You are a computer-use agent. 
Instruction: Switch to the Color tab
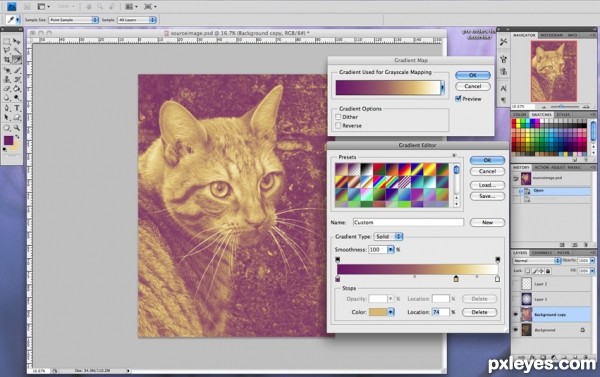point(519,115)
